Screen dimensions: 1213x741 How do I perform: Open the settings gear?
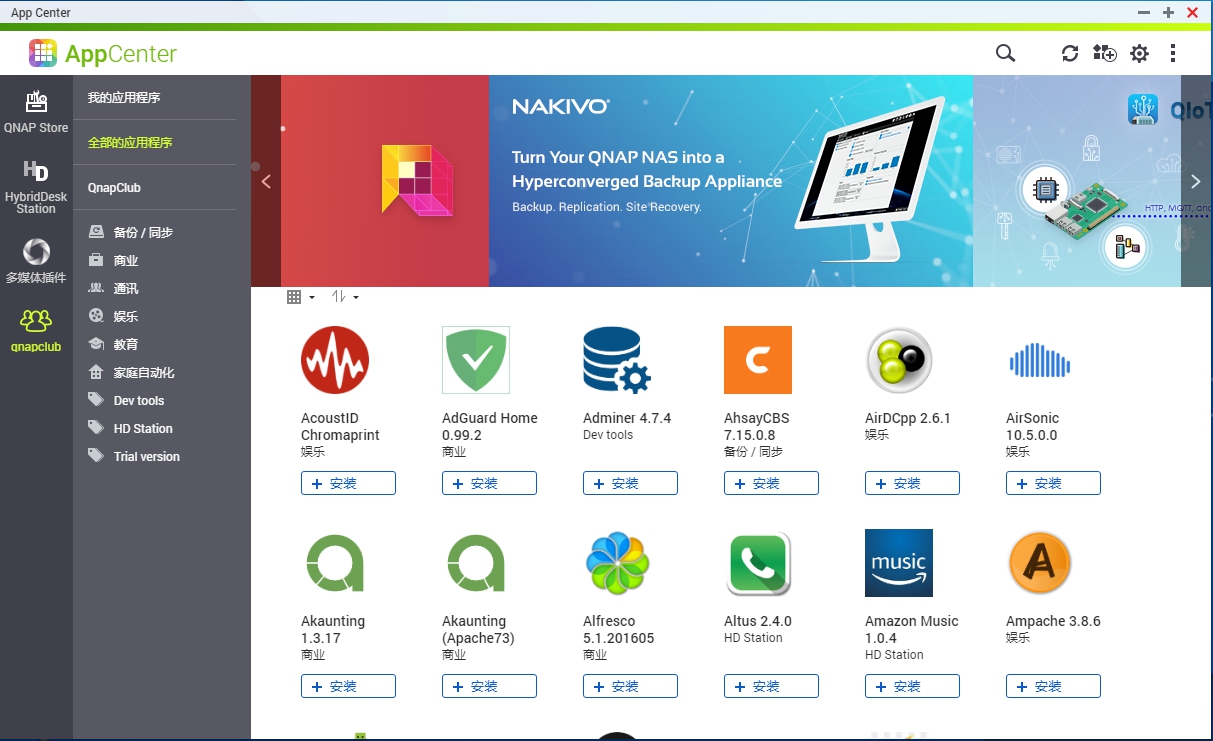tap(1139, 53)
